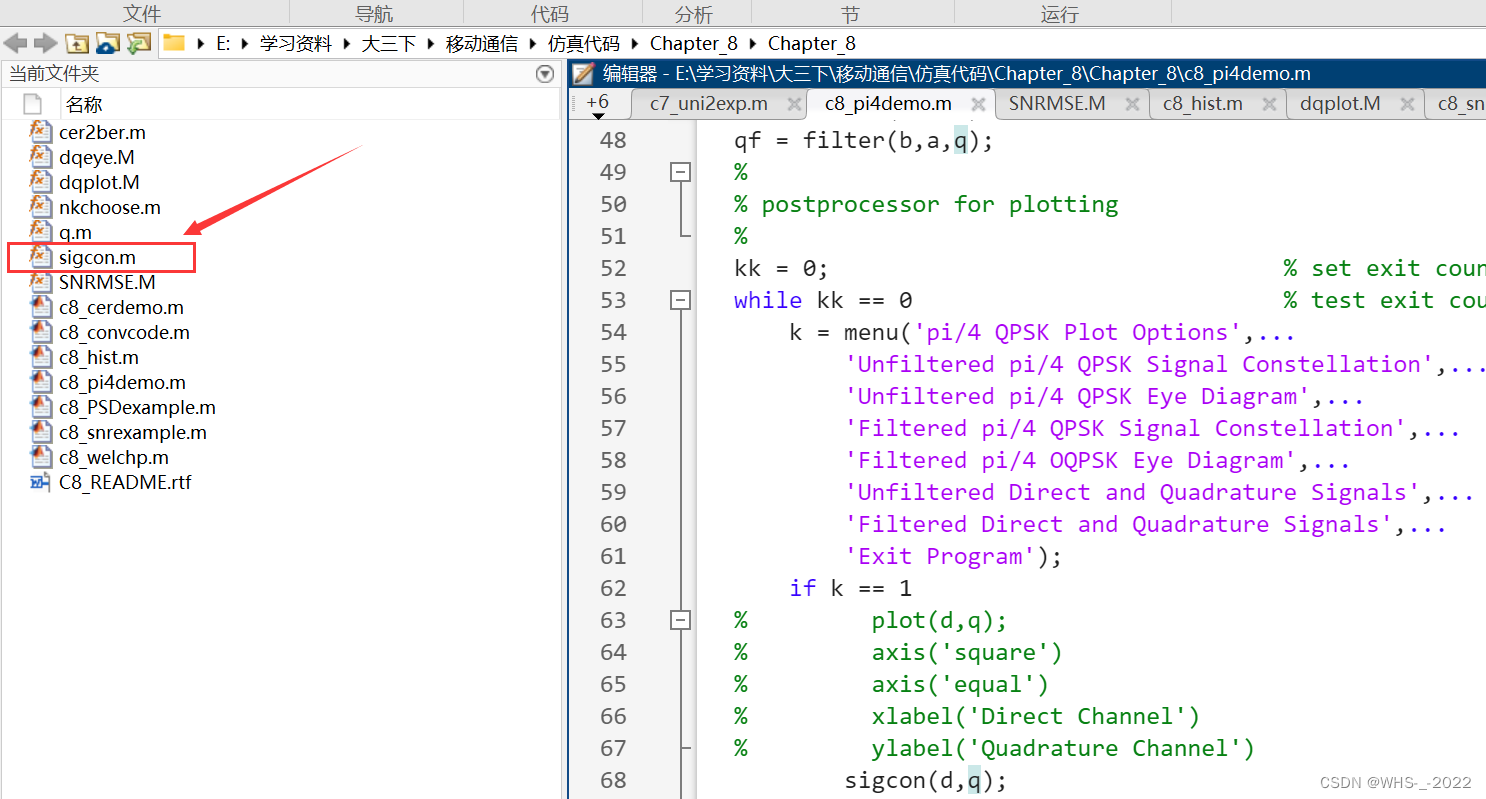Go back with the left arrow button
The width and height of the screenshot is (1486, 799).
coord(15,43)
